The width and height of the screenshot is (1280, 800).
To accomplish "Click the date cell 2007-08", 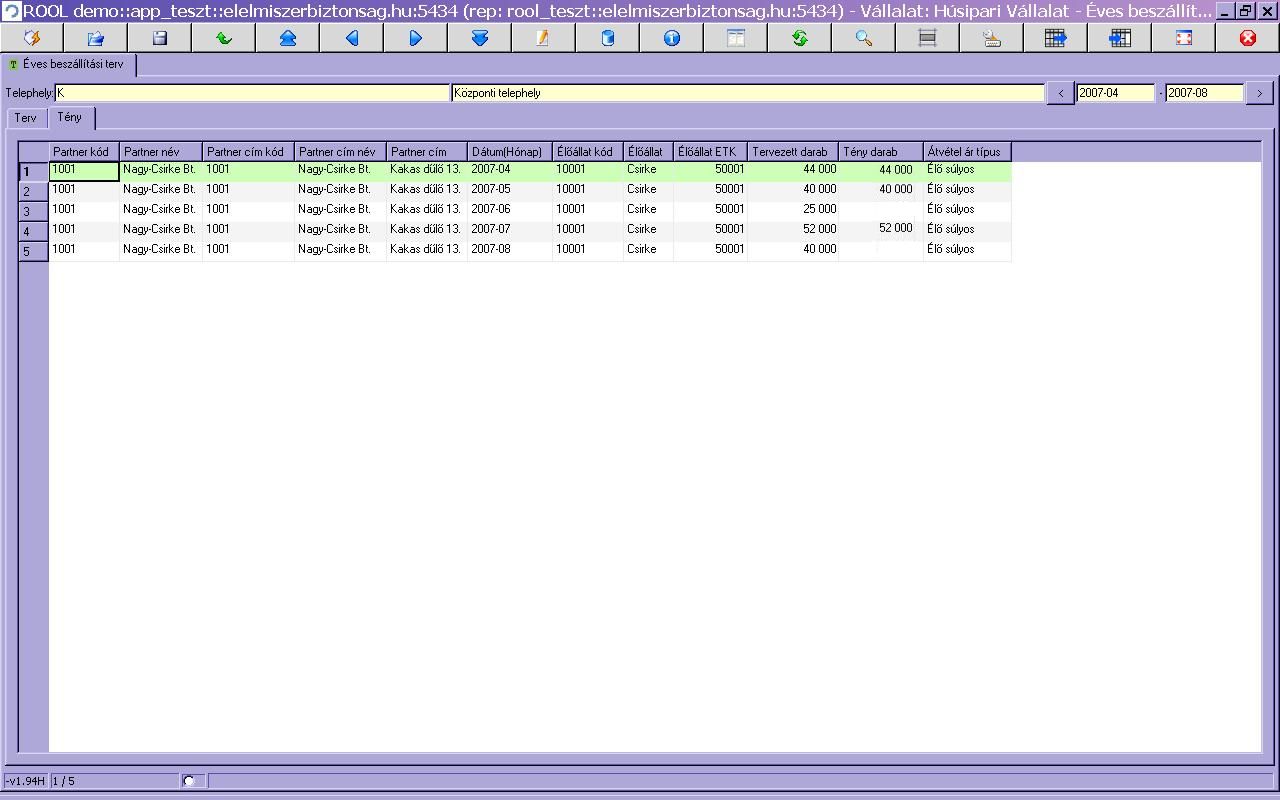I will pos(510,251).
